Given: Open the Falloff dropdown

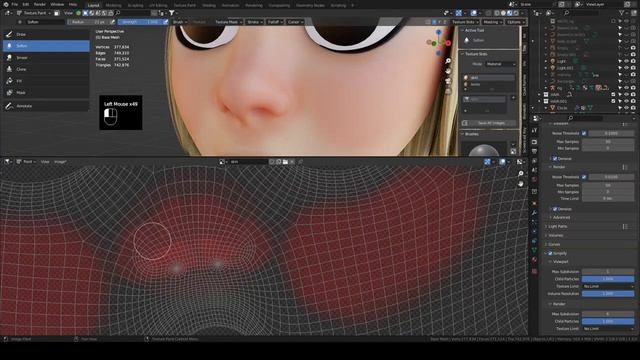Looking at the screenshot, I should coord(275,22).
